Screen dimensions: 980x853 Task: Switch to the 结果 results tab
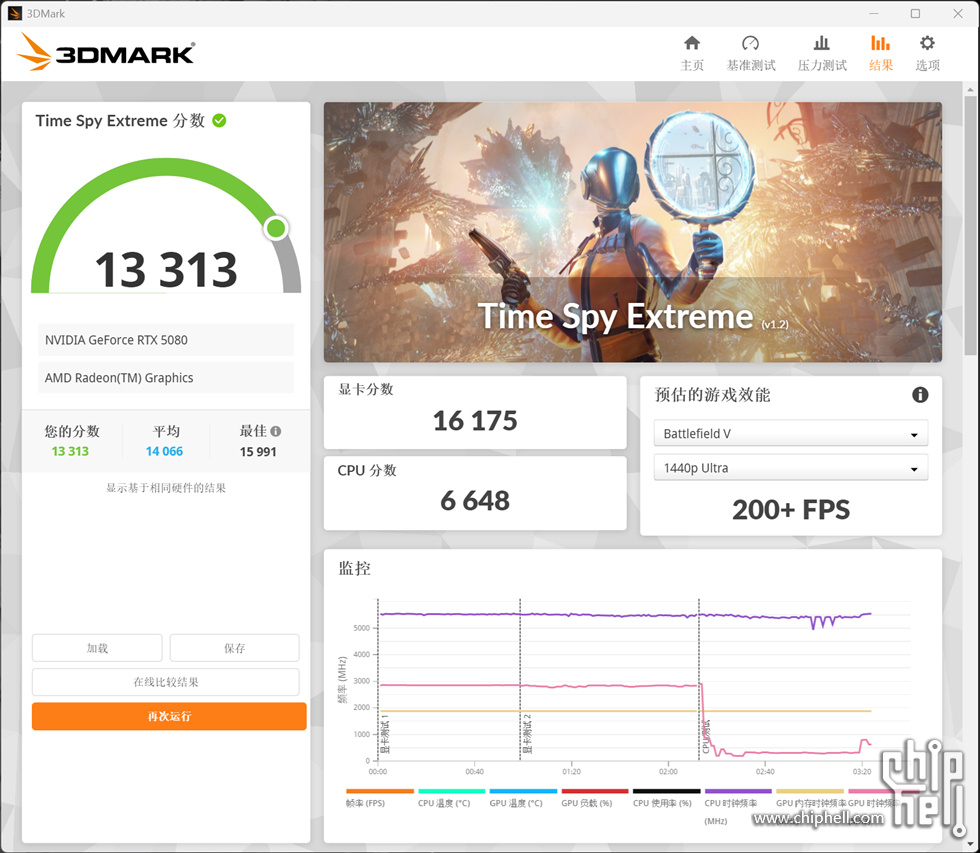(881, 53)
